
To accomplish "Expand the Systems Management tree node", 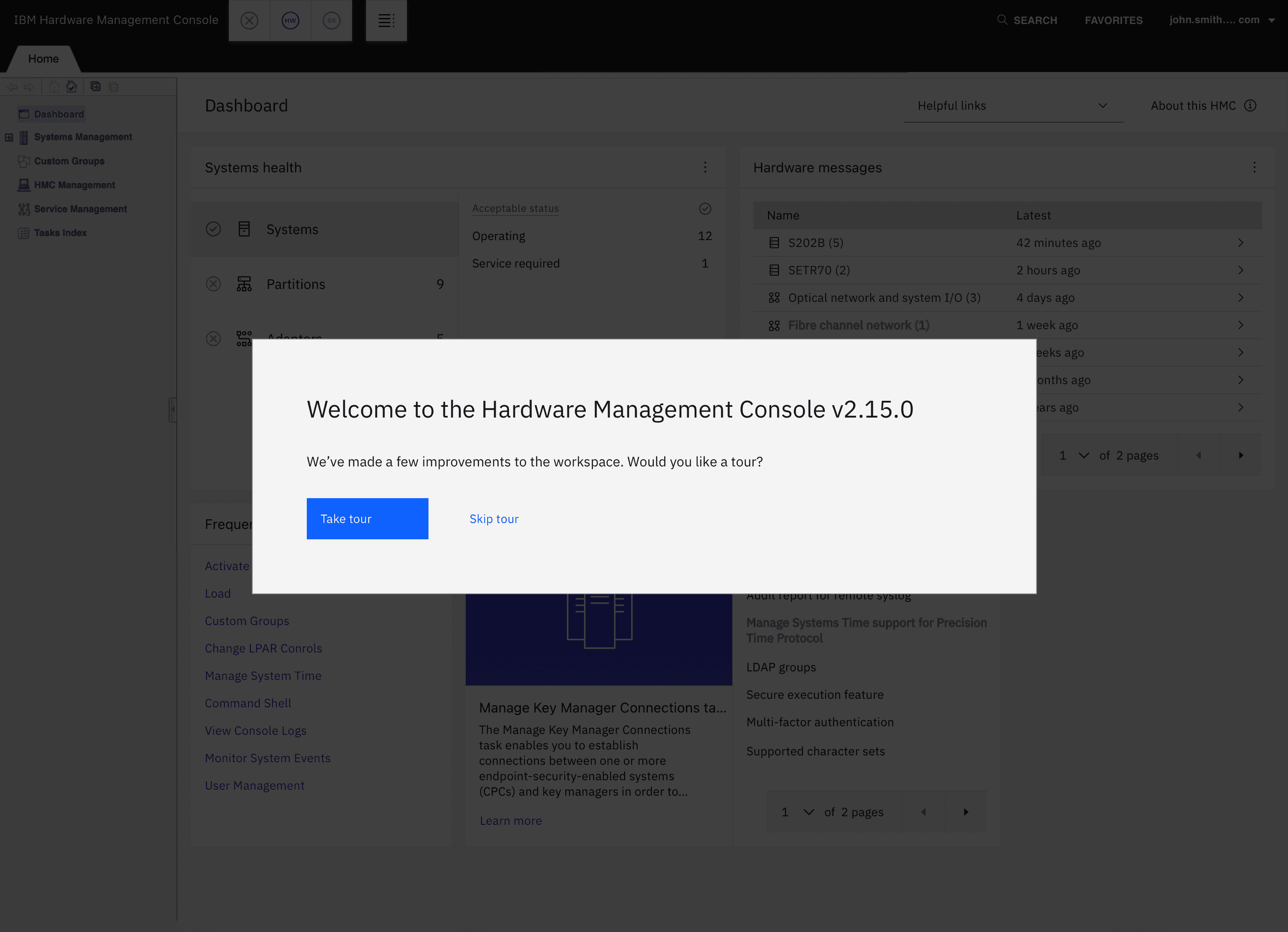I will 9,137.
